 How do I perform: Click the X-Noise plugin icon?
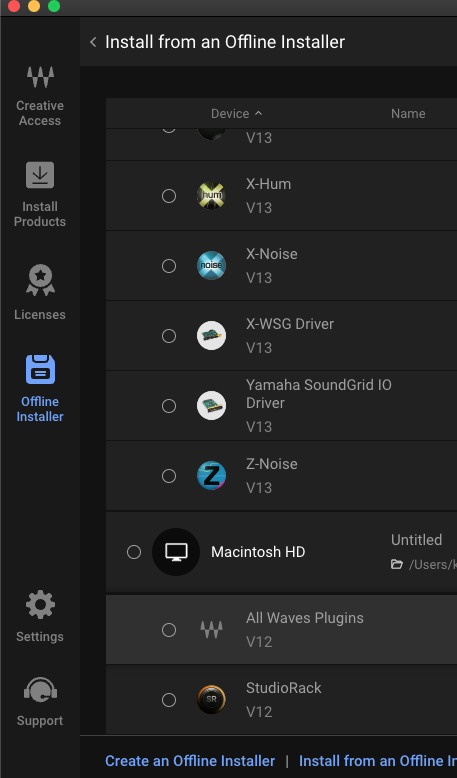(211, 265)
